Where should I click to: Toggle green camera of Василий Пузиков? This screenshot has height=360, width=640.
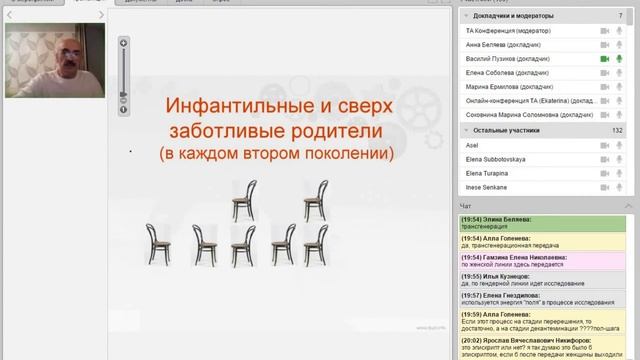pyautogui.click(x=604, y=59)
